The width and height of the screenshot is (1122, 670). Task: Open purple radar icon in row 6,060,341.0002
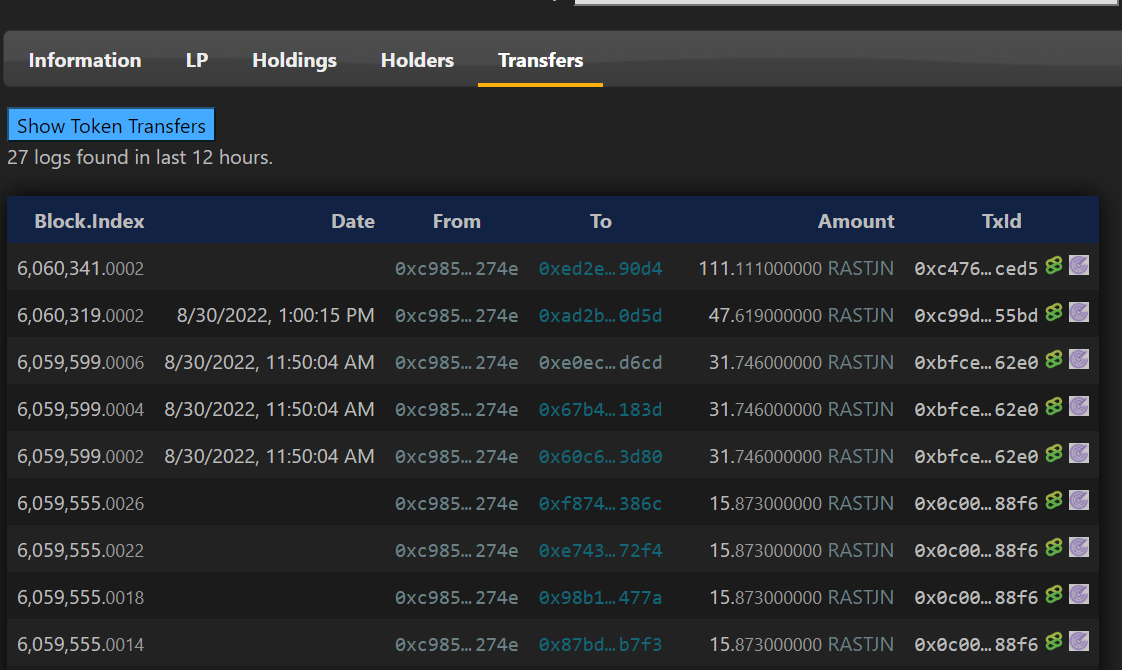pyautogui.click(x=1079, y=266)
